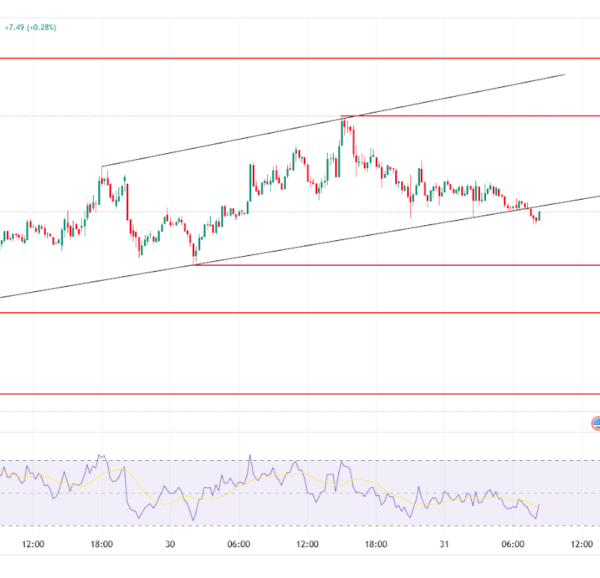The image size is (600, 578).
Task: Select the red horizontal ray starting at the swing low
Action: coord(396,265)
